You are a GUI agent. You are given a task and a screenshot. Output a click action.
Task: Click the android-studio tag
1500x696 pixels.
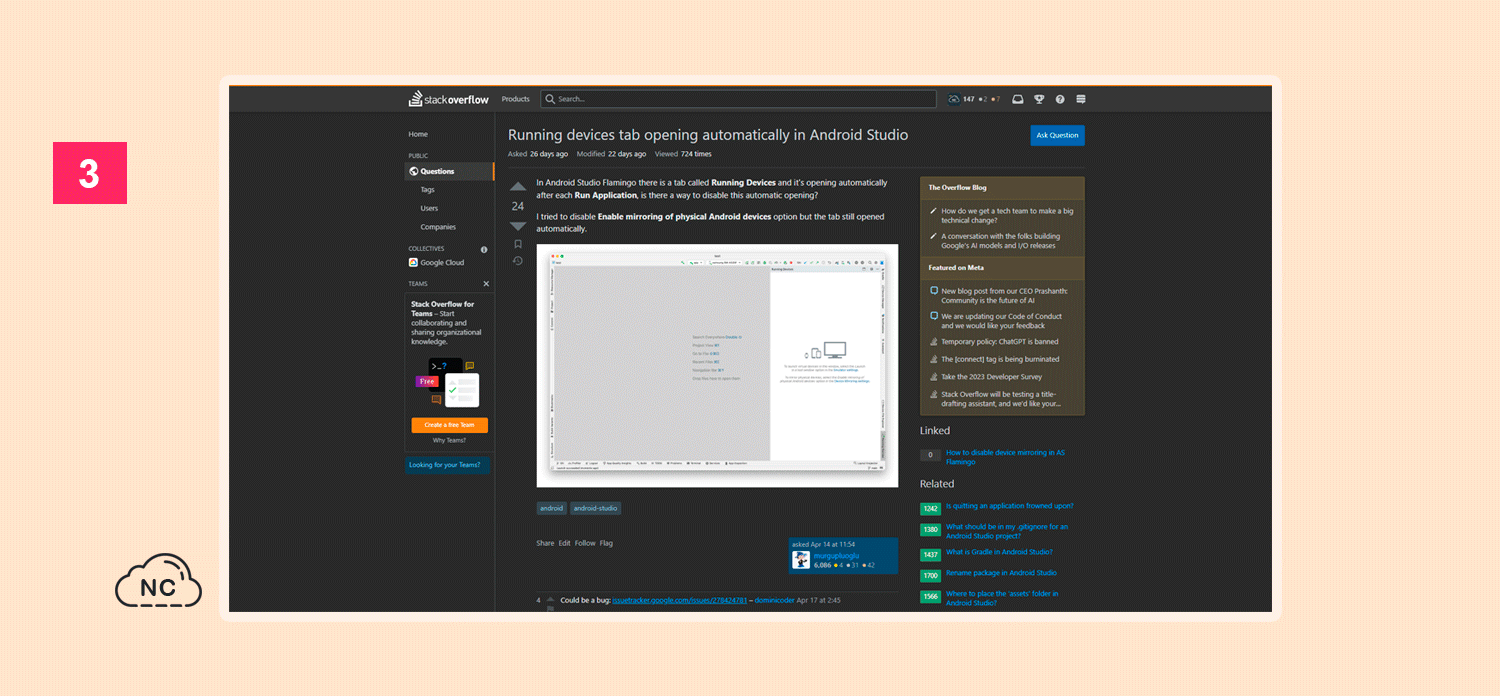coord(596,508)
